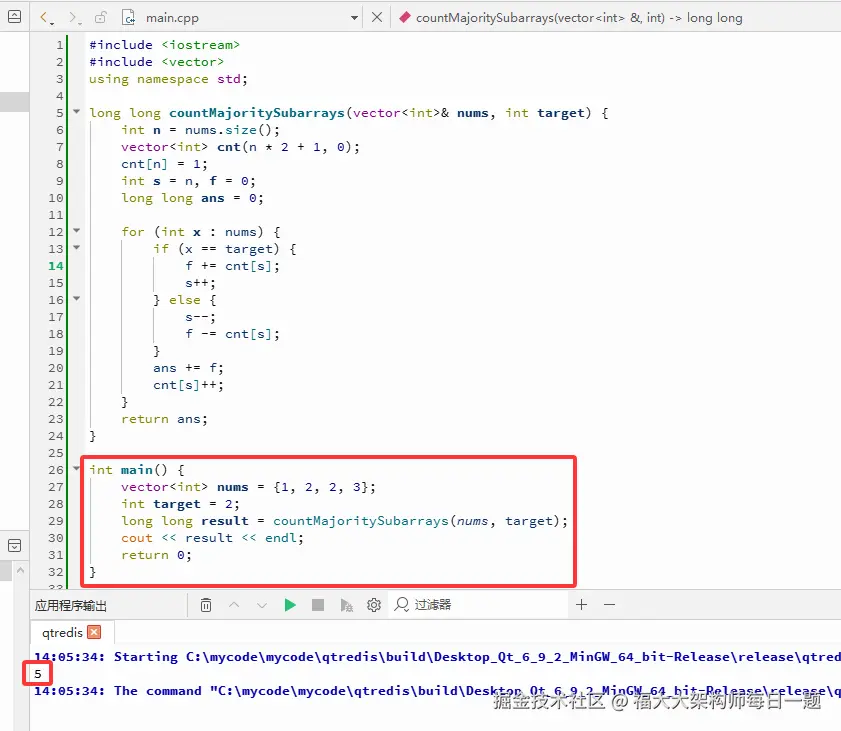841x731 pixels.
Task: Click 'cout << result << endl;' line
Action: point(212,538)
